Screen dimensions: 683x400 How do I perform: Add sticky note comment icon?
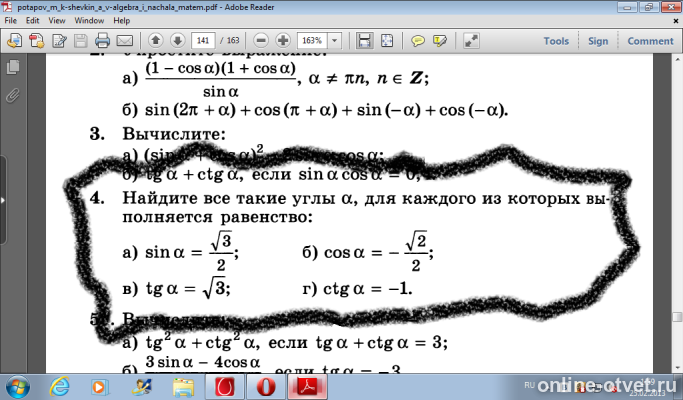point(418,41)
